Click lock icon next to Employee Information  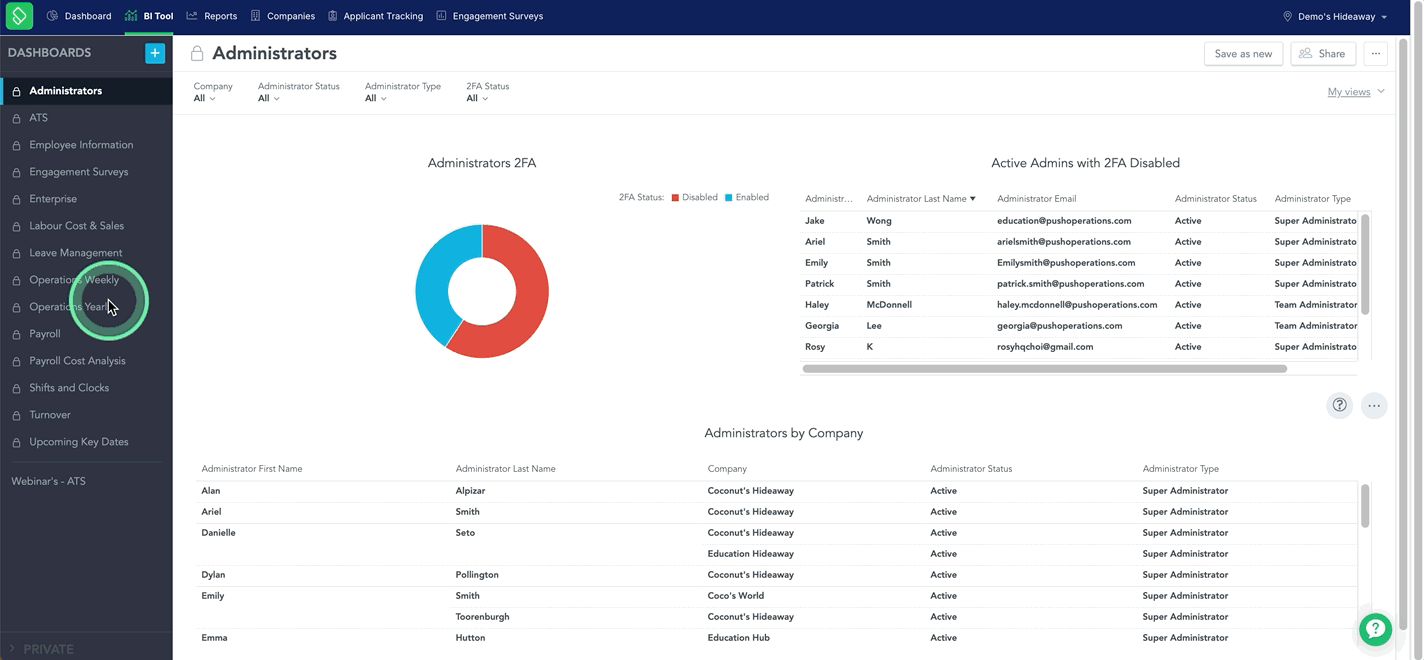16,145
